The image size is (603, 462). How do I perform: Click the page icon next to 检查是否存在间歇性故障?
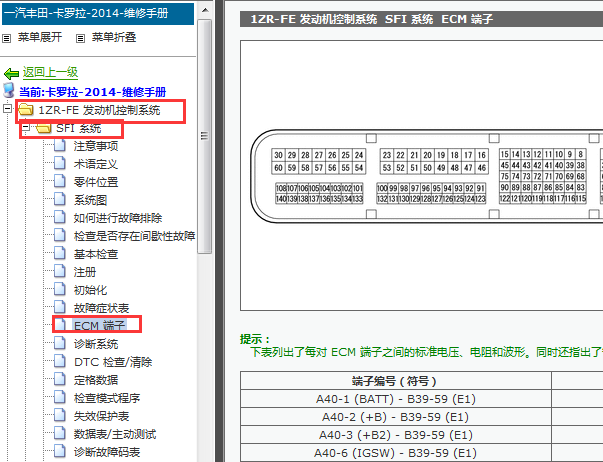60,236
